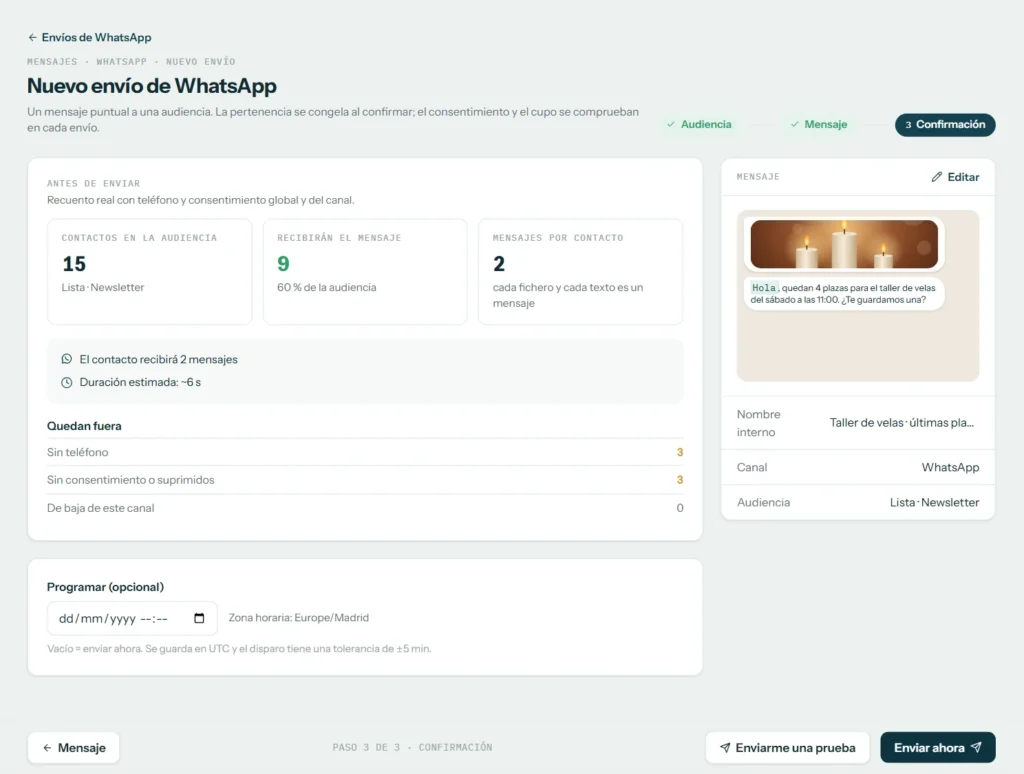This screenshot has height=774, width=1024.
Task: Click the message bubble starting with Hola
Action: point(844,293)
